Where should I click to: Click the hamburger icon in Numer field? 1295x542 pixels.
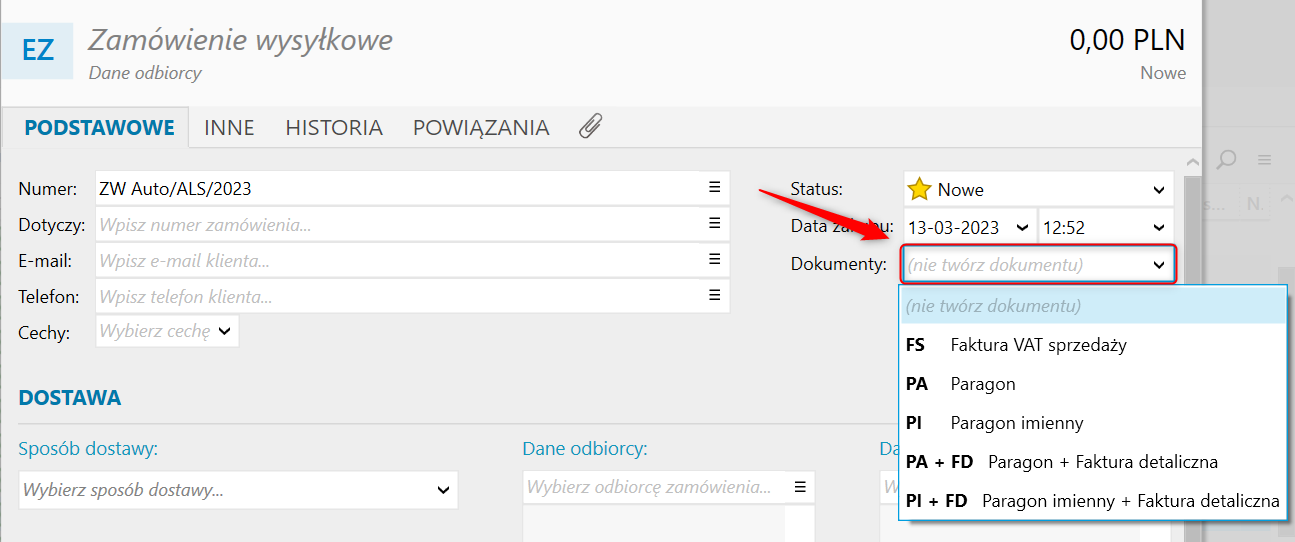click(714, 187)
